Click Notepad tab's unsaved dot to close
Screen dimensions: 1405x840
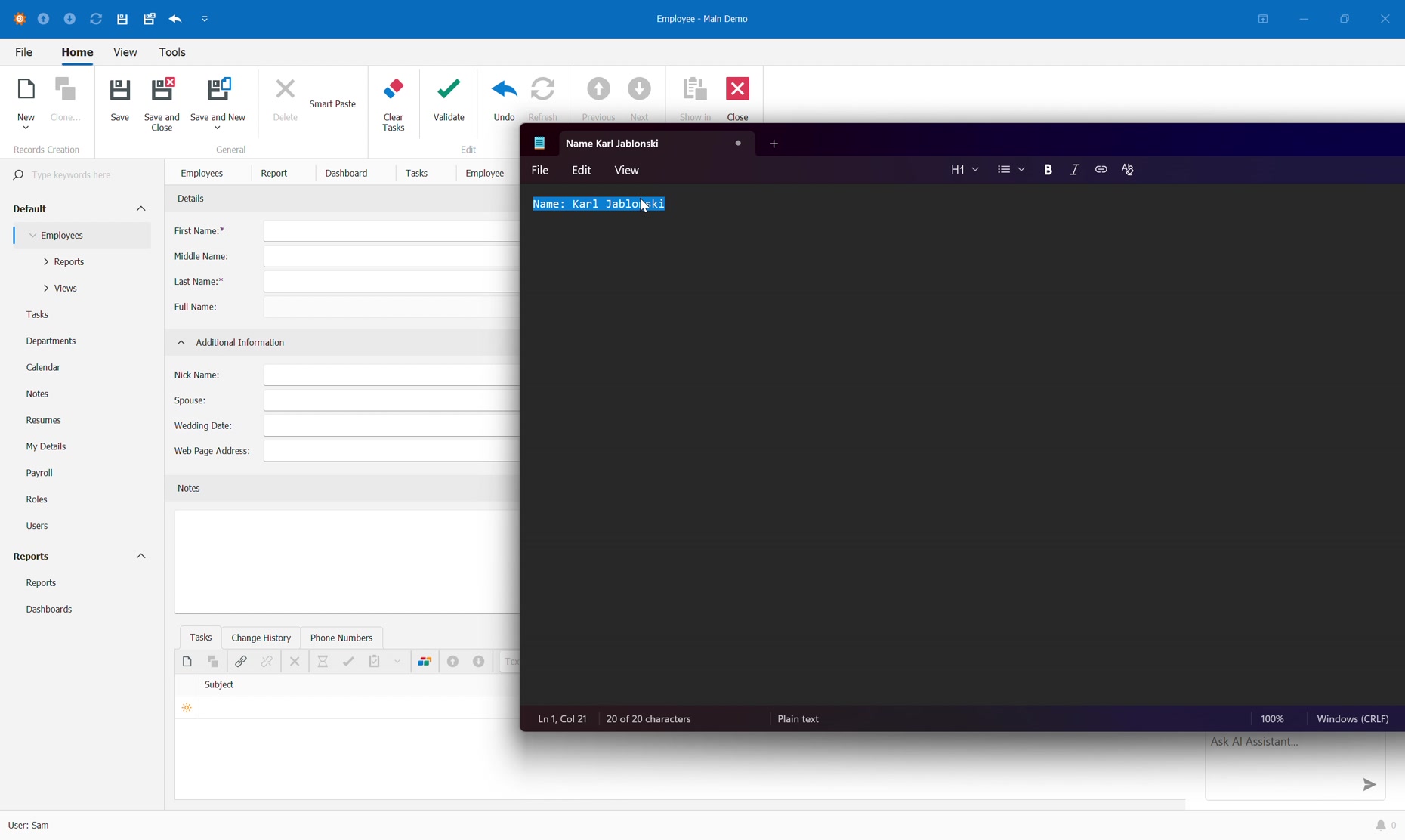pyautogui.click(x=738, y=144)
